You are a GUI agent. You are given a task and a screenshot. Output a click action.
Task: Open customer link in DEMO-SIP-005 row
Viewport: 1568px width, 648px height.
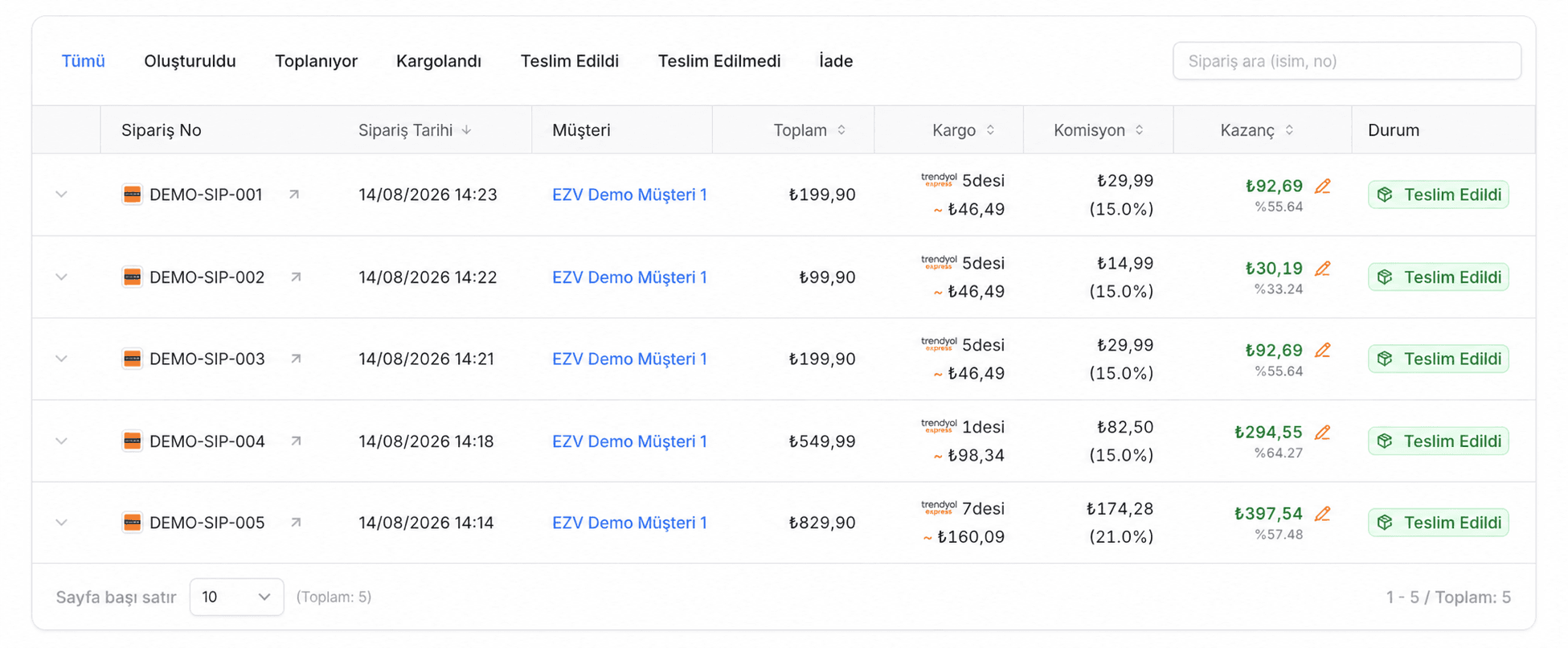pyautogui.click(x=629, y=523)
